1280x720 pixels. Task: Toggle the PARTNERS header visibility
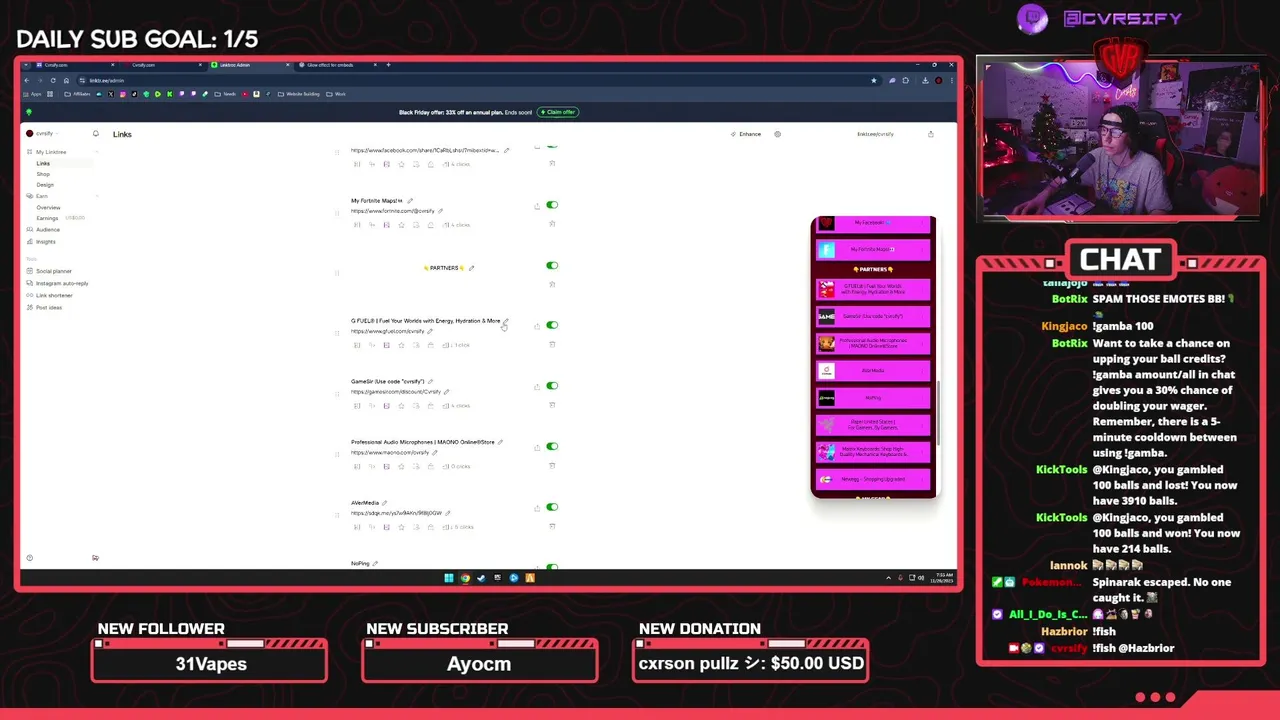(x=552, y=266)
